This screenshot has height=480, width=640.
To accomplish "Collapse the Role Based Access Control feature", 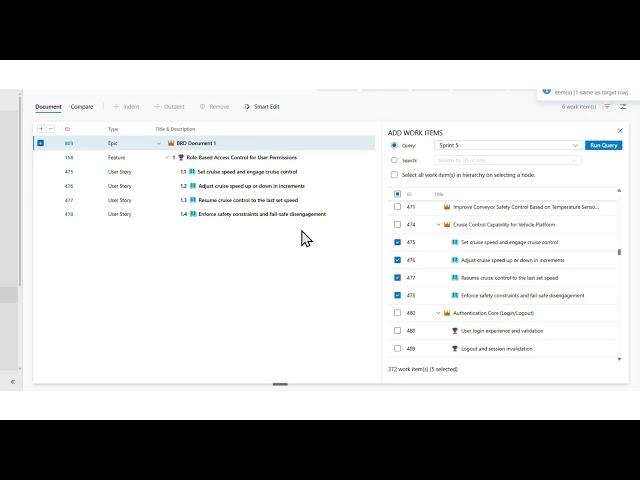I will click(x=167, y=158).
